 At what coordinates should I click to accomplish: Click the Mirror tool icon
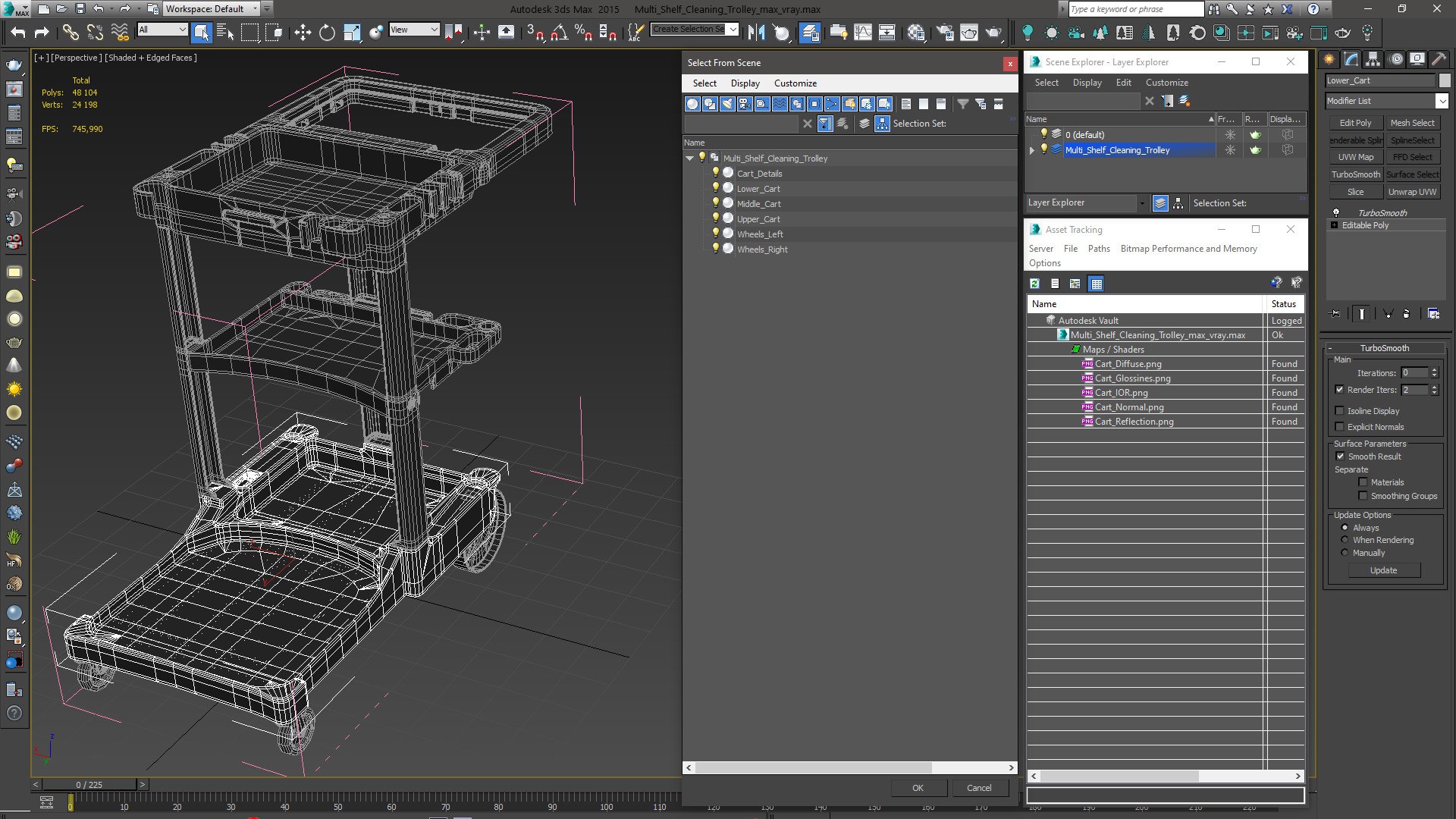[756, 32]
